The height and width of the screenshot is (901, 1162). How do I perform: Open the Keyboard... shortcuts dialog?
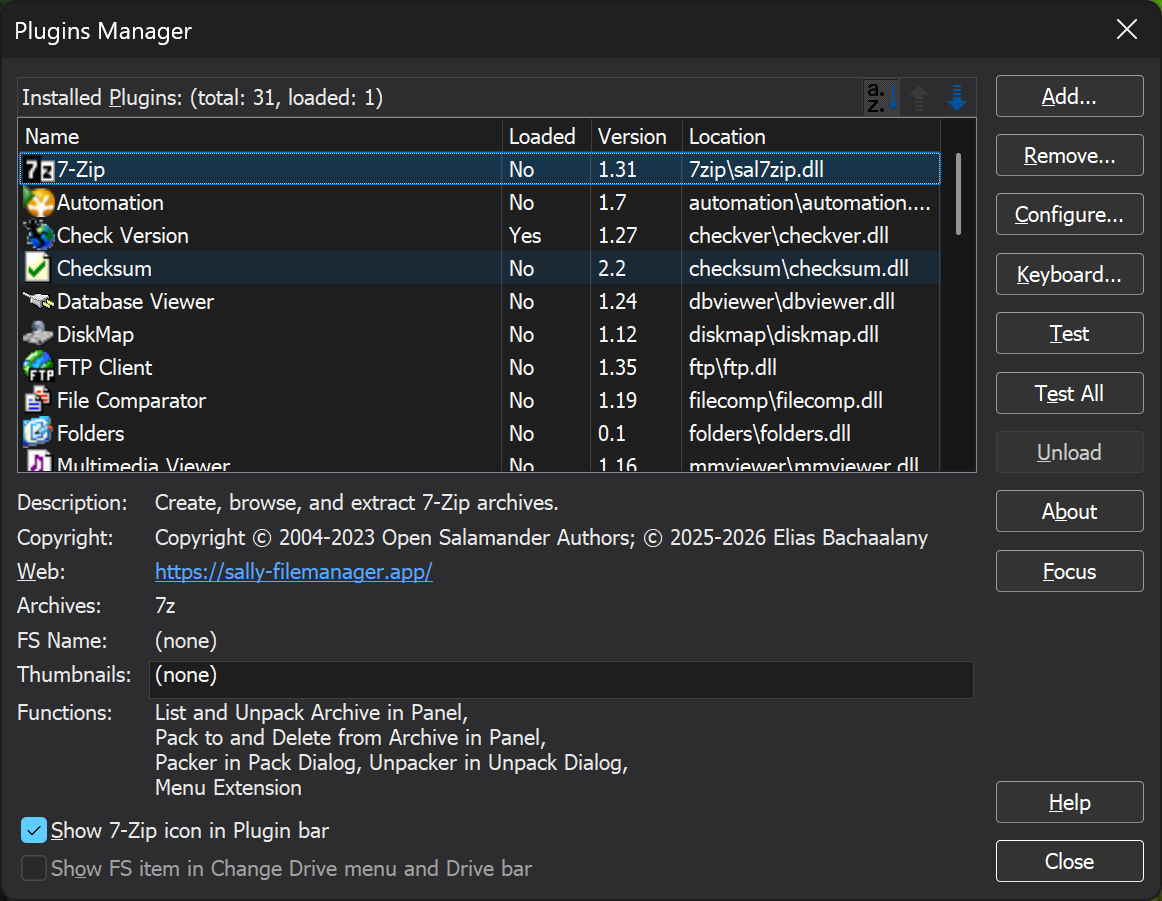1069,275
